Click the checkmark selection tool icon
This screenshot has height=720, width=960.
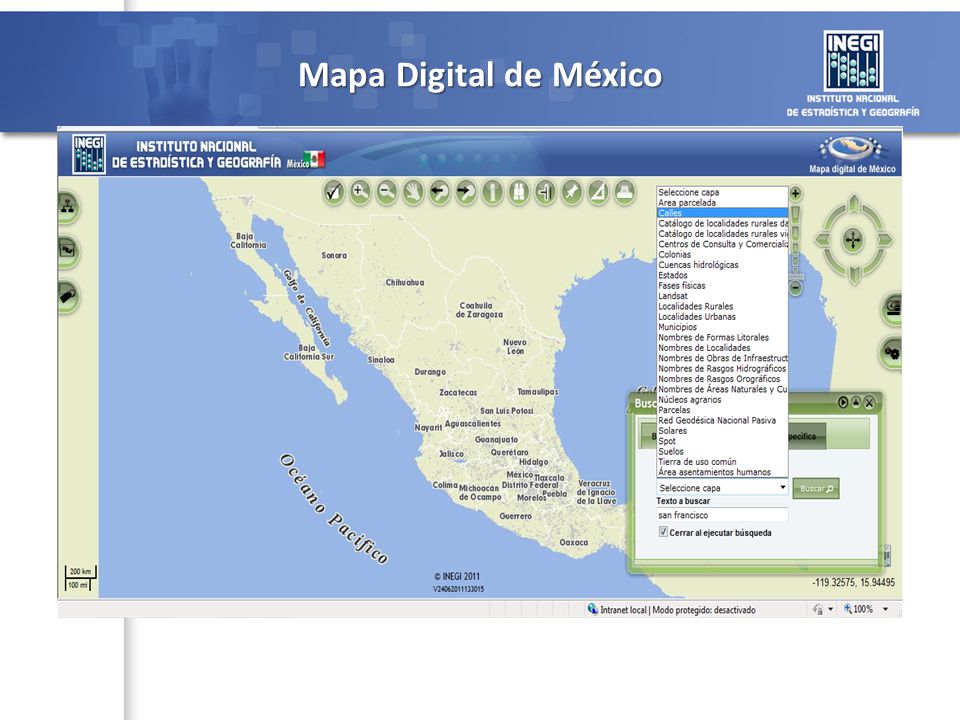(334, 192)
